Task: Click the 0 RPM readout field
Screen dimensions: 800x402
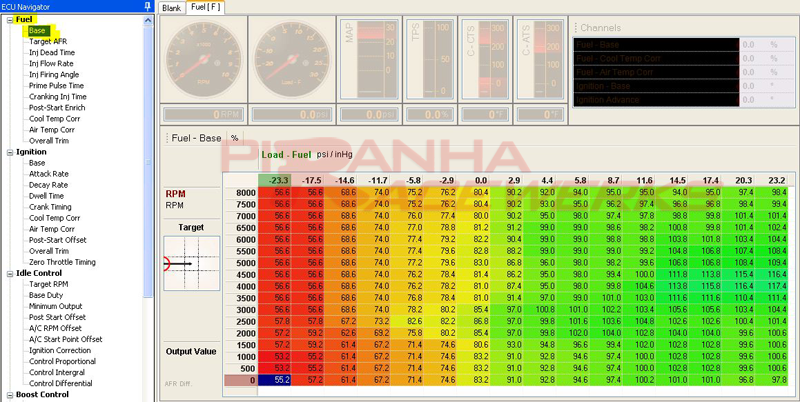Action: pyautogui.click(x=204, y=115)
